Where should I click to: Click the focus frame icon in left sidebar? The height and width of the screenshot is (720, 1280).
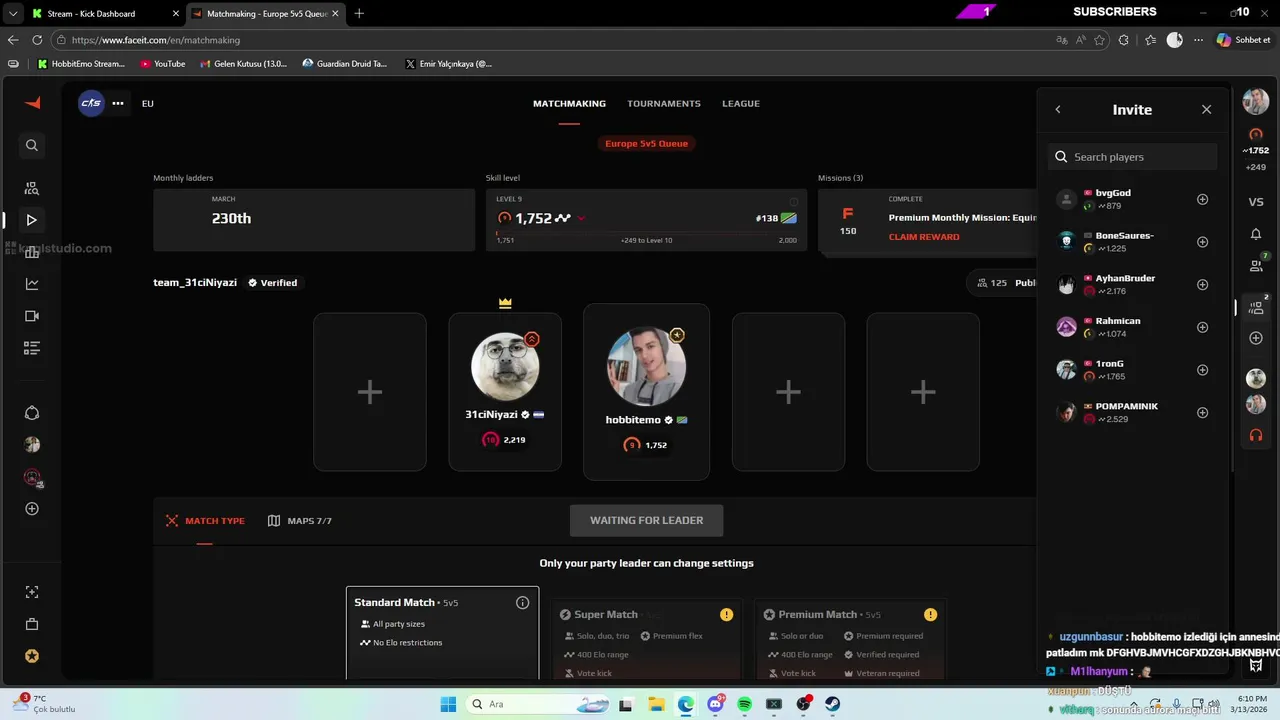click(x=32, y=592)
